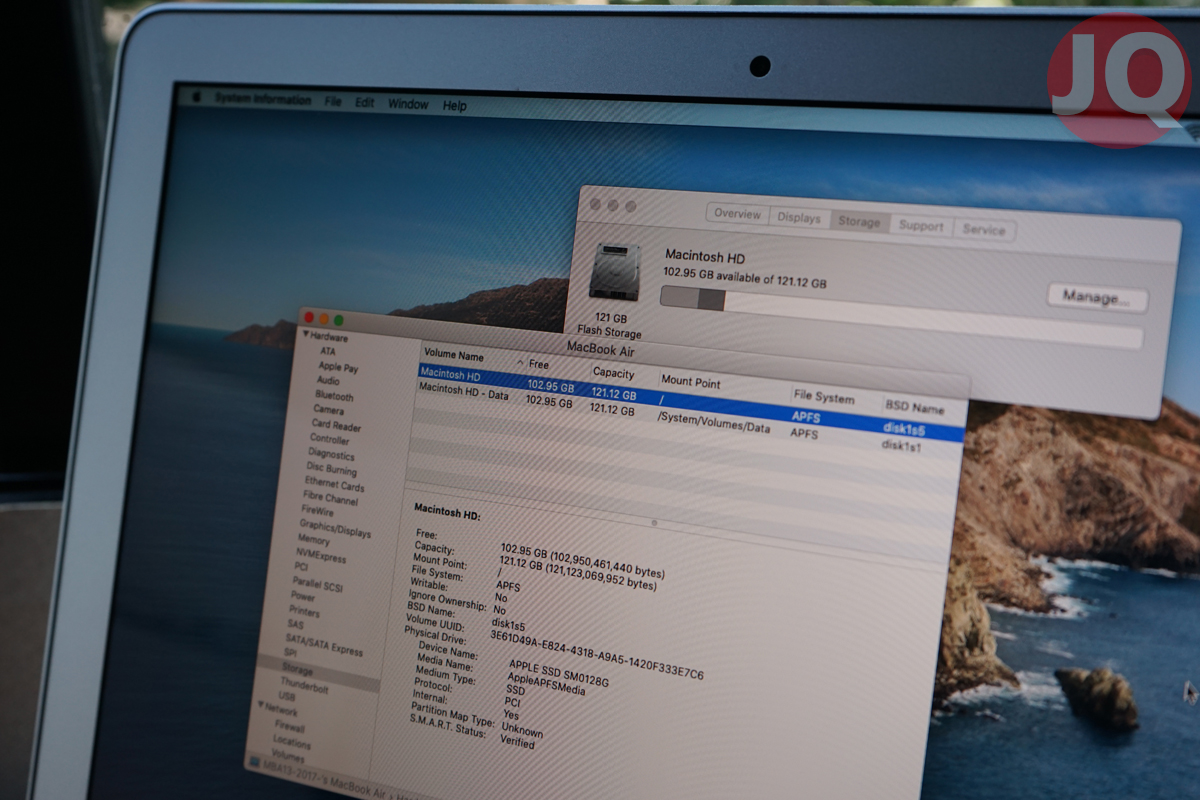
Task: Switch to the Support tab
Action: click(x=921, y=225)
